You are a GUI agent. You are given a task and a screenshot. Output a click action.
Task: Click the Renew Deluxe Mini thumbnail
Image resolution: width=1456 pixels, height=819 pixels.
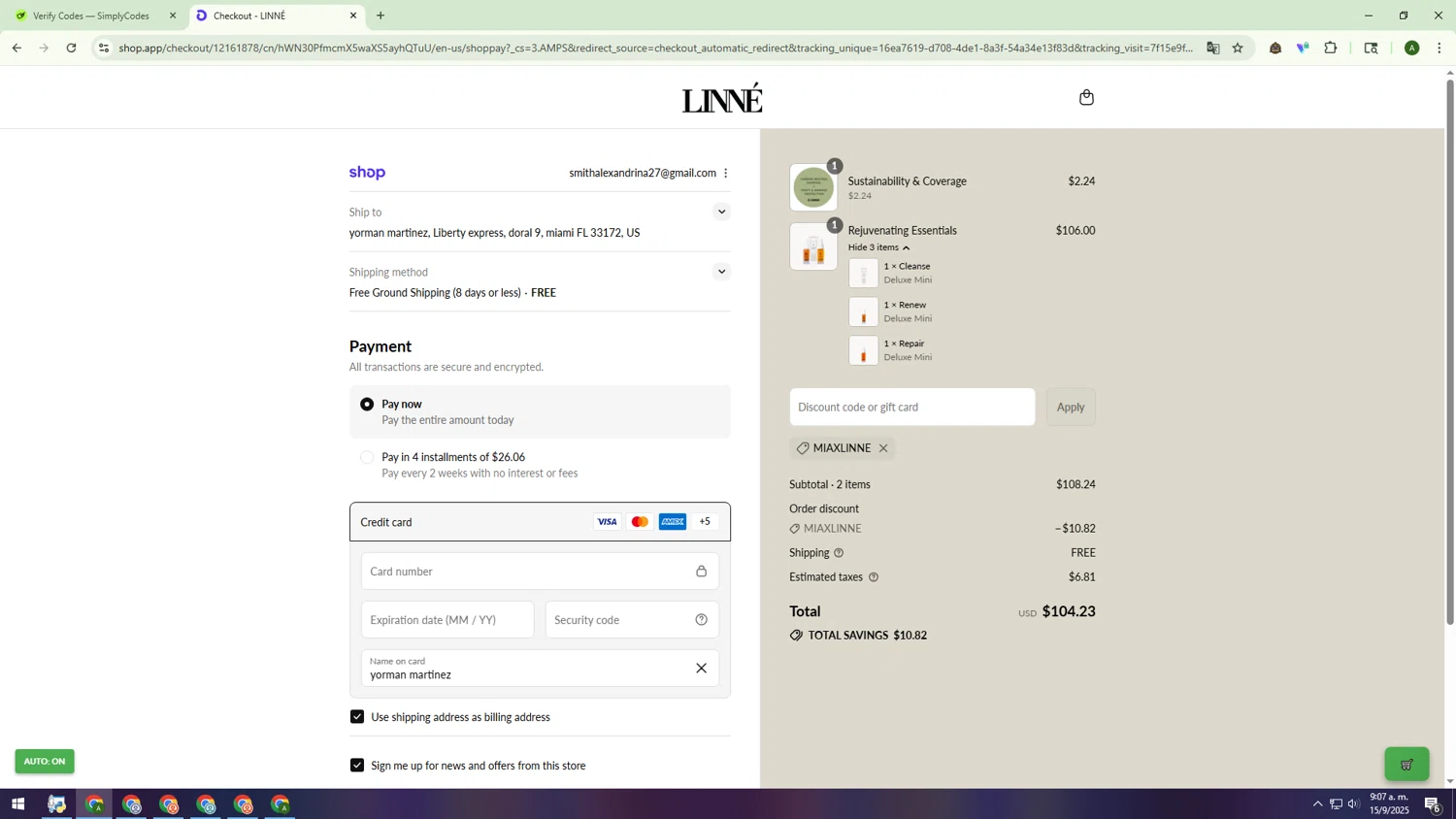[x=864, y=312]
